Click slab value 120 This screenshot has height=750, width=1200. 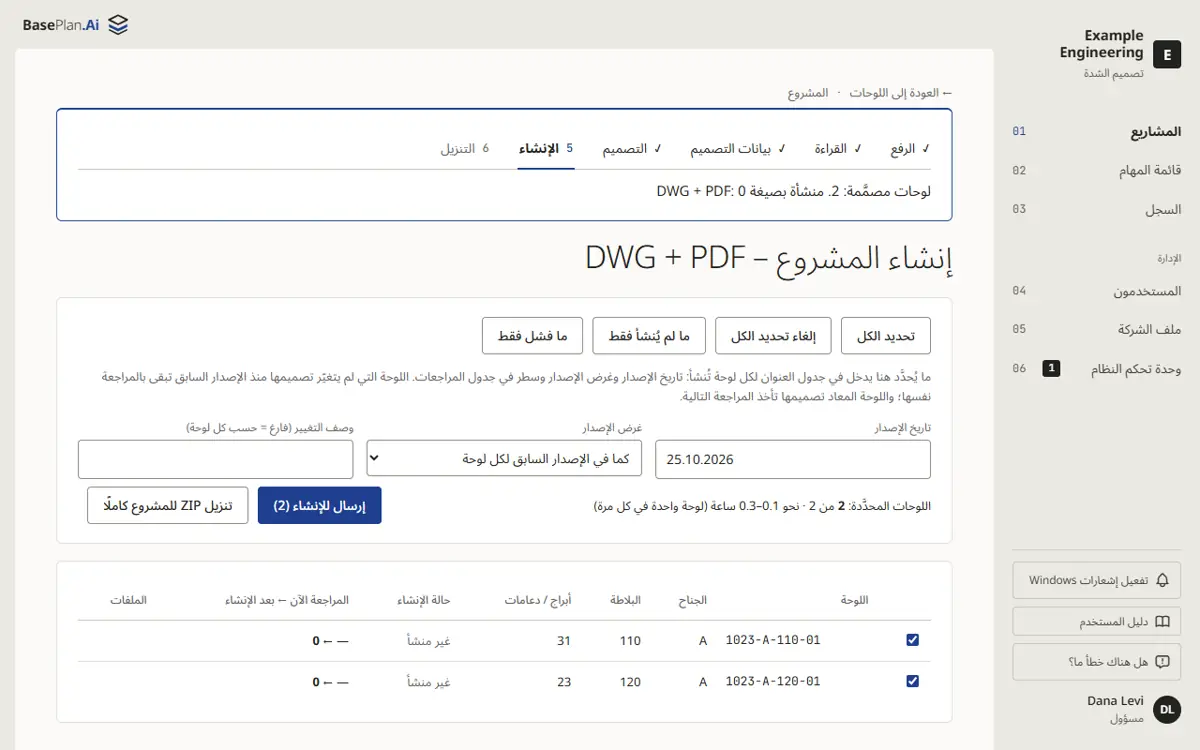(x=630, y=681)
